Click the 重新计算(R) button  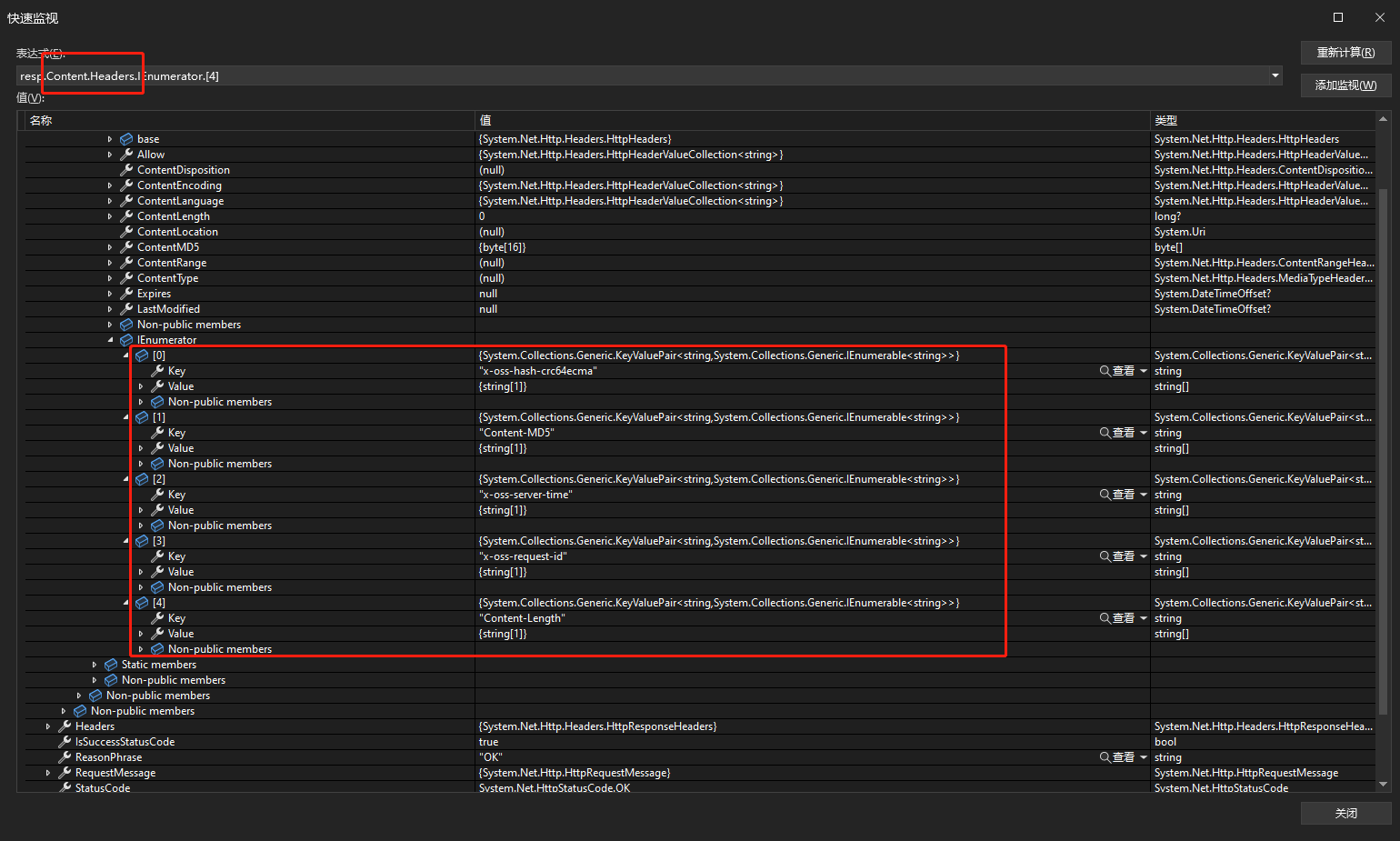[1345, 52]
